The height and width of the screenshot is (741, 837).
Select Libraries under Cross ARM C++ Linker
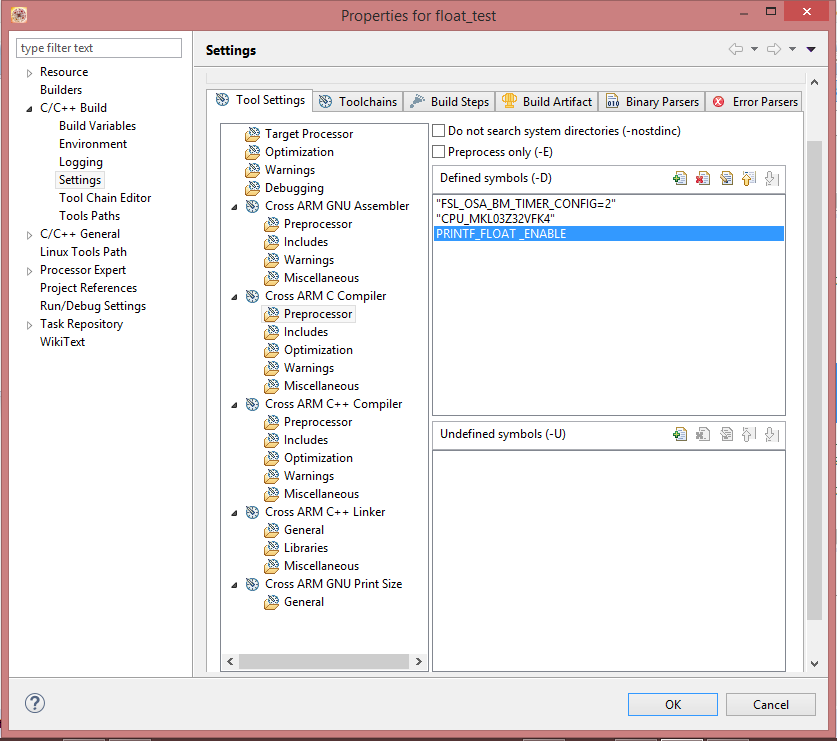click(306, 548)
